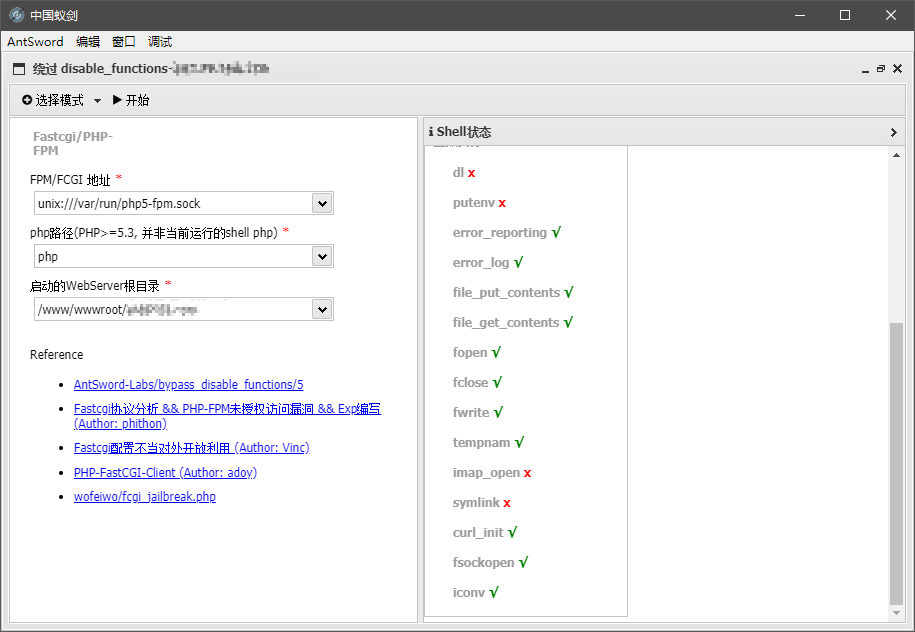Open the 窗口 menu
Screen dimensions: 915x632
click(x=124, y=42)
